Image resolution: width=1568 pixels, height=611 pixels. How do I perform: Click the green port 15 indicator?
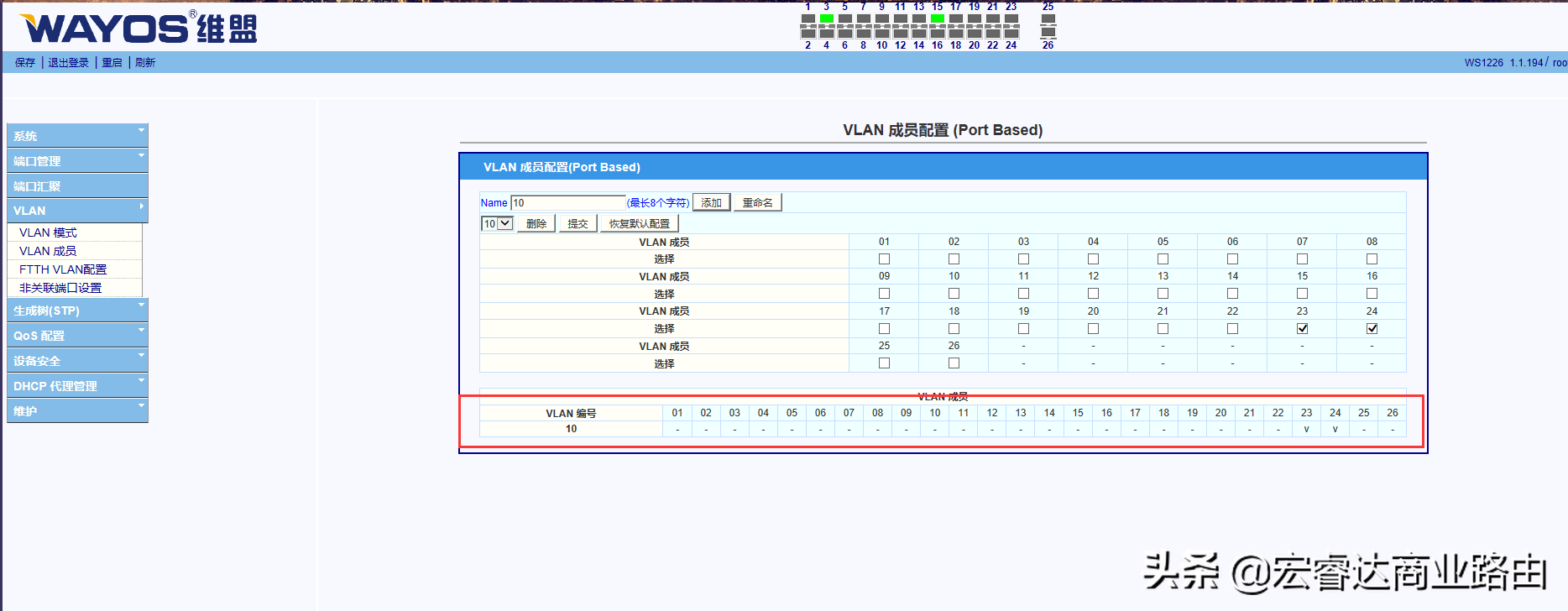tap(938, 18)
